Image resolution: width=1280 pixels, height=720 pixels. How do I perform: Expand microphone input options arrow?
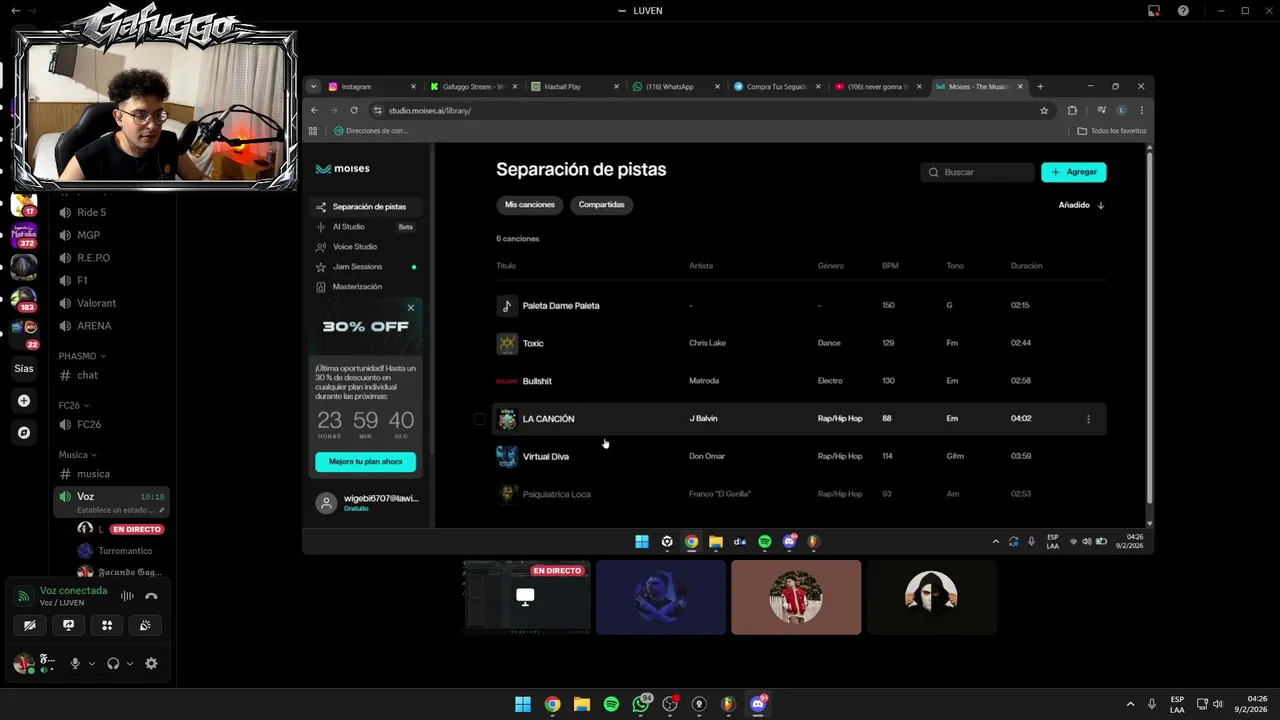92,663
